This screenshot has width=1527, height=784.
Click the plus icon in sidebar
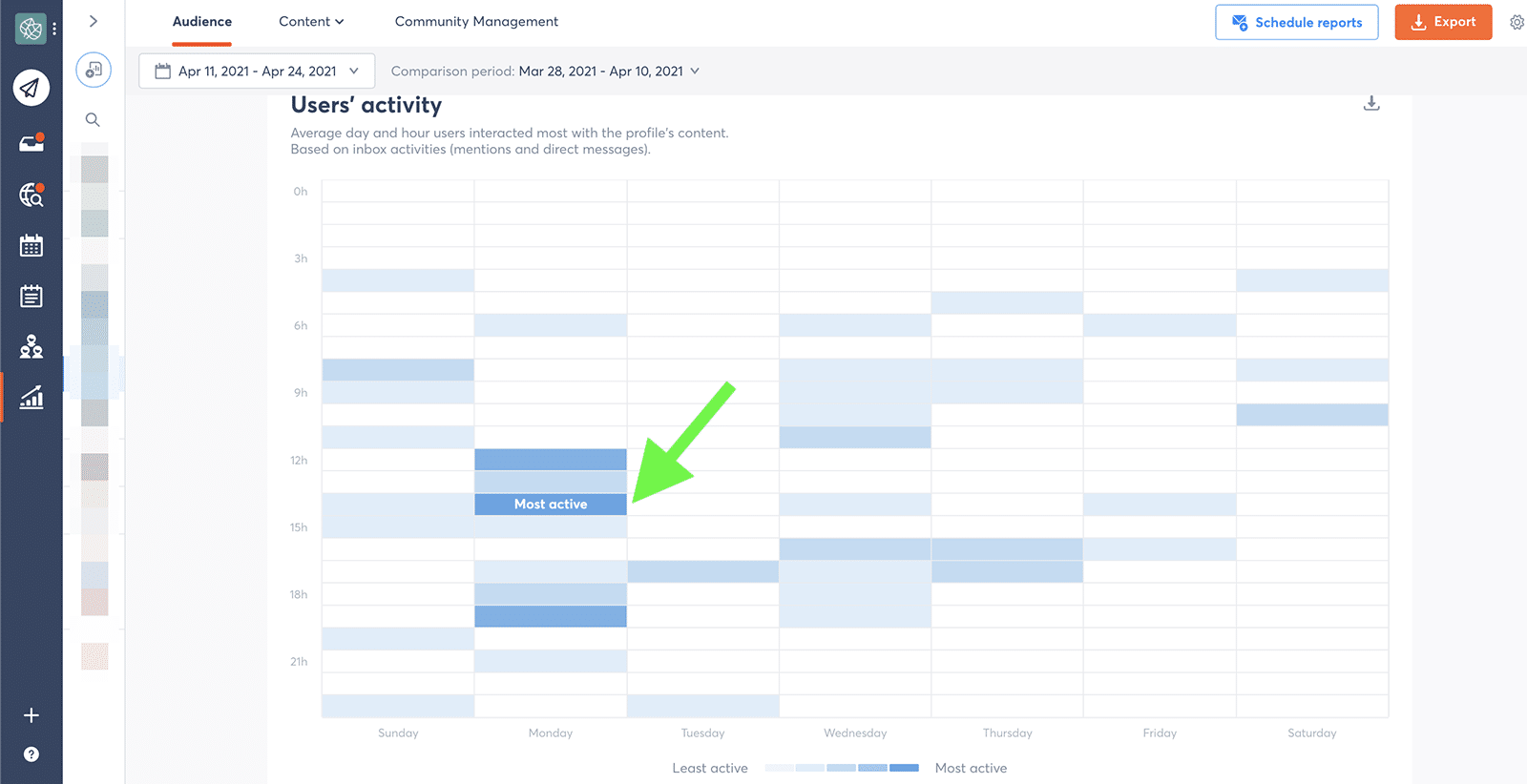click(x=31, y=715)
